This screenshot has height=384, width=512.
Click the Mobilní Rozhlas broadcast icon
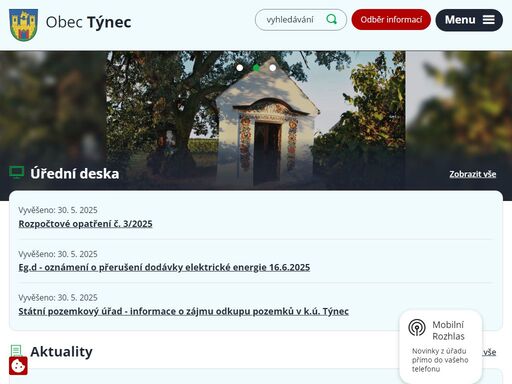pyautogui.click(x=417, y=327)
